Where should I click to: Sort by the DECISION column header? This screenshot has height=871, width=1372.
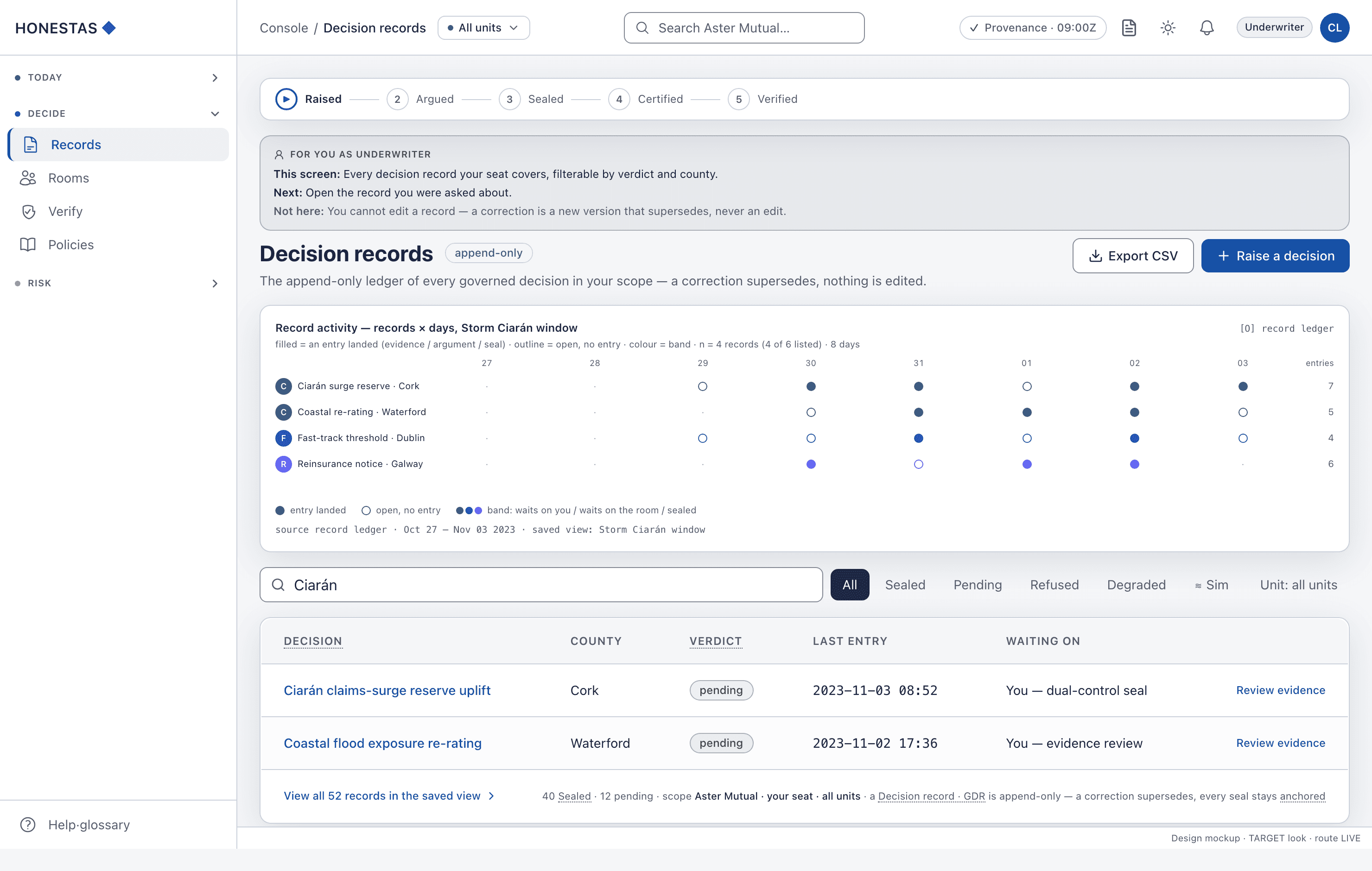pyautogui.click(x=313, y=641)
